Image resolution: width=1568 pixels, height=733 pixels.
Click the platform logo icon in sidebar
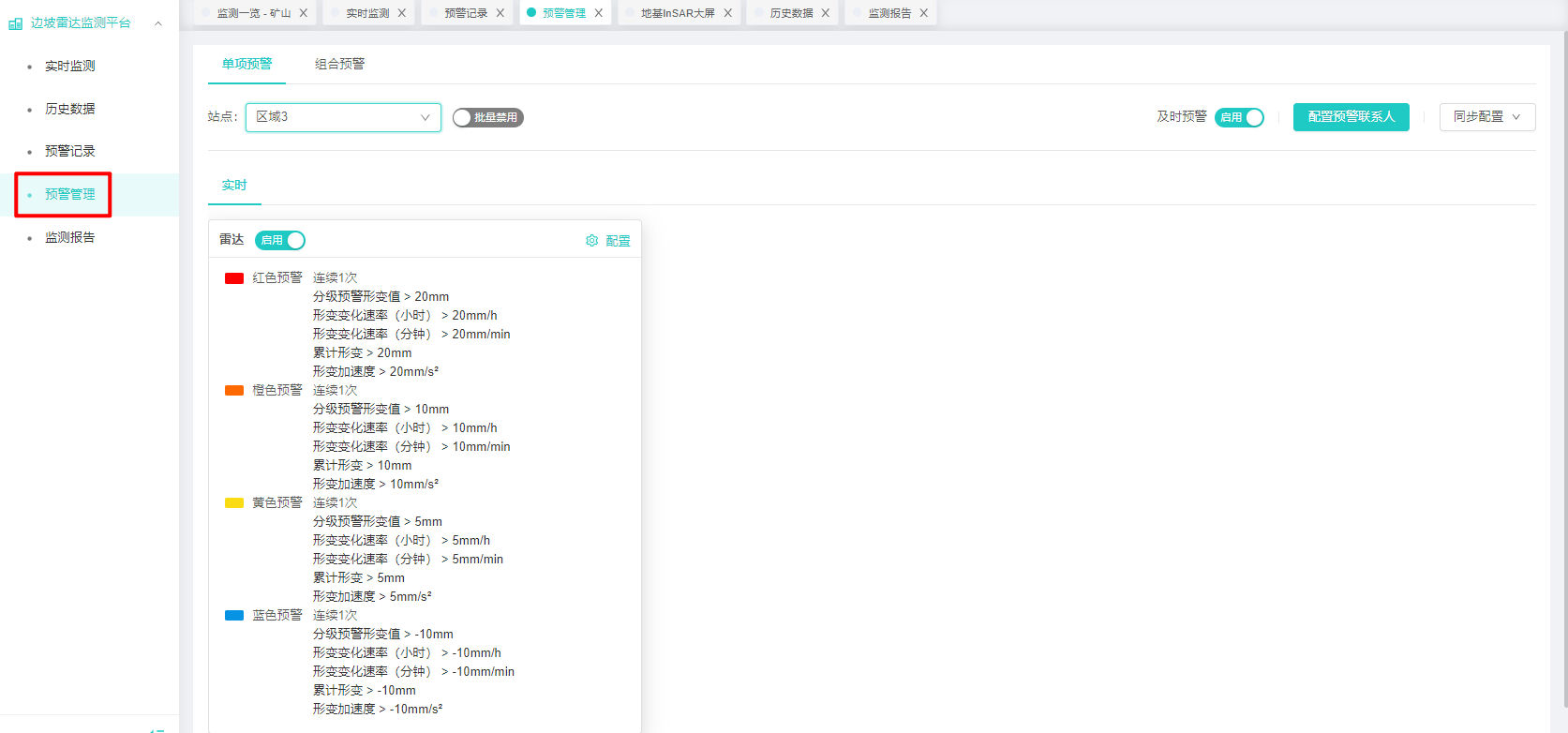click(x=15, y=23)
